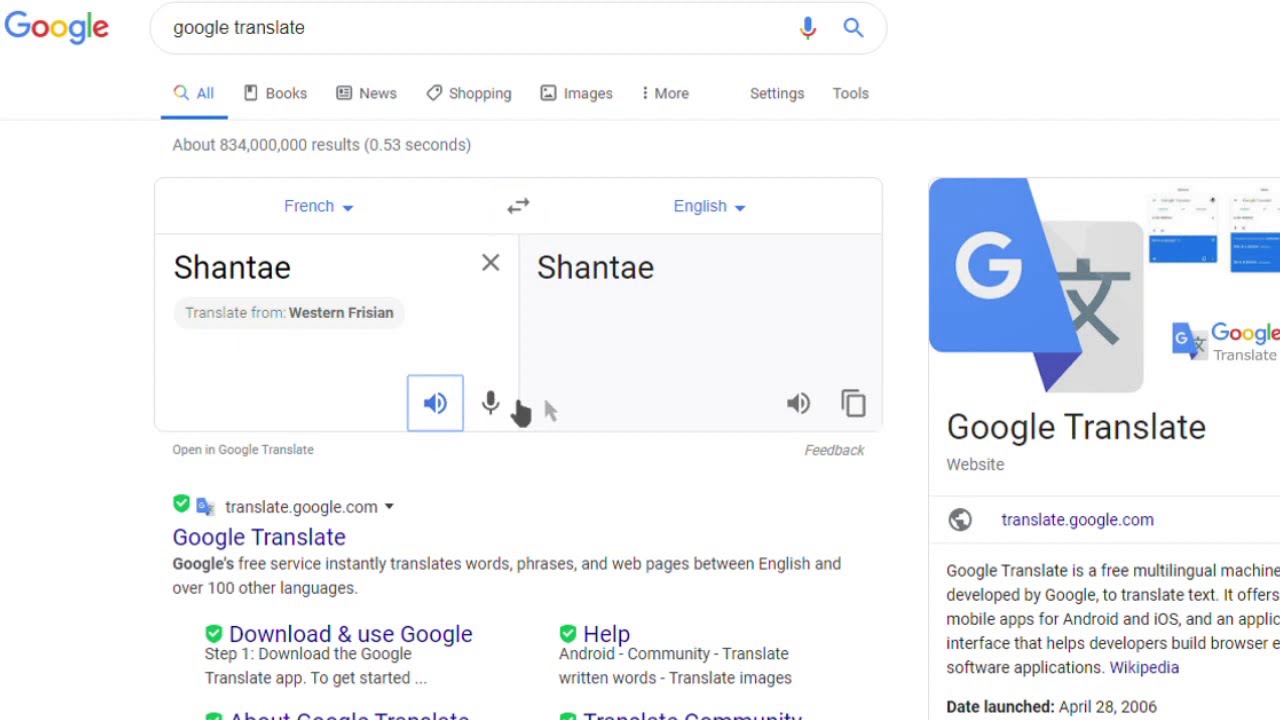1280x720 pixels.
Task: Listen to the source text pronunciation
Action: pyautogui.click(x=435, y=403)
